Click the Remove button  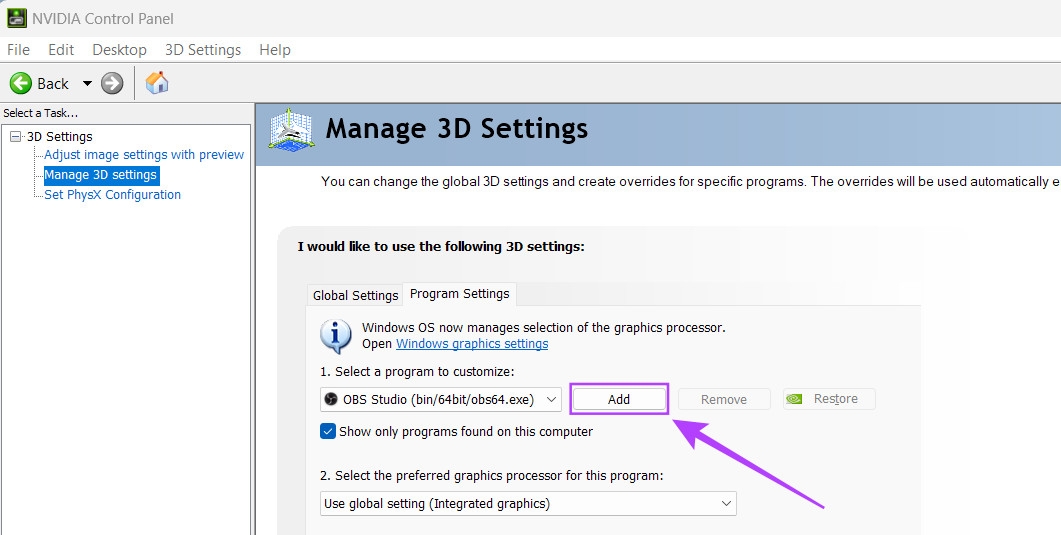(x=724, y=399)
